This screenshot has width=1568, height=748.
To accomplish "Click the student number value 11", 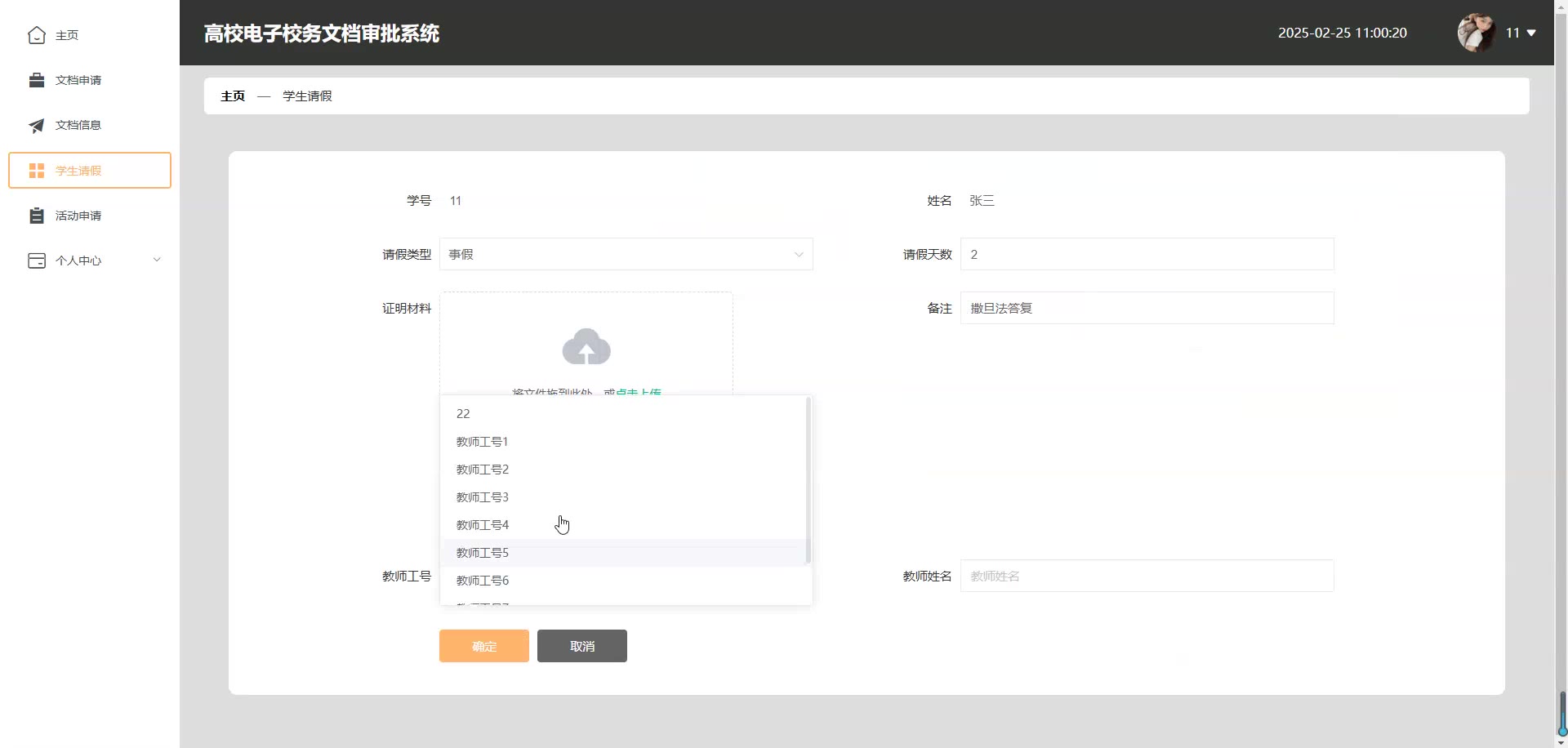I will pos(456,201).
